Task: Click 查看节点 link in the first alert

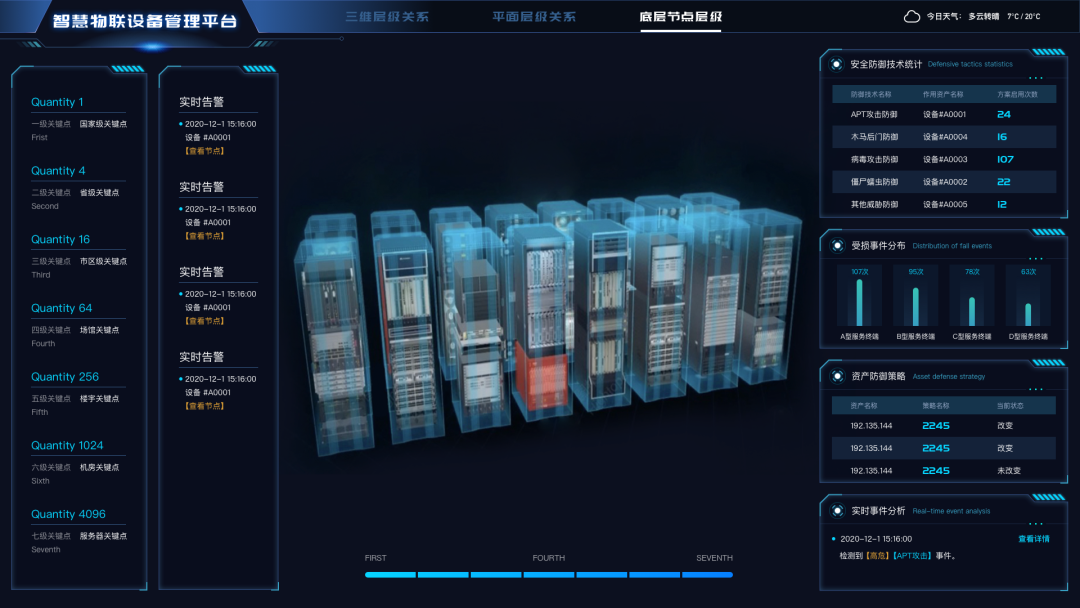Action: (204, 151)
